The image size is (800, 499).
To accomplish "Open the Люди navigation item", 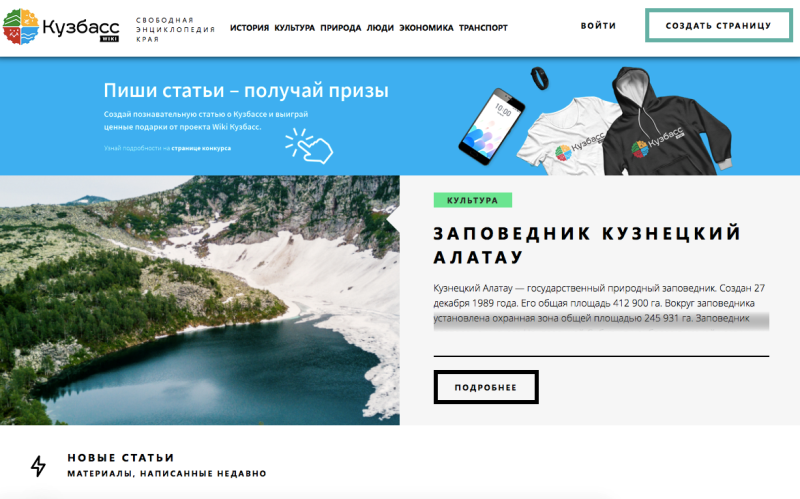I will (380, 28).
